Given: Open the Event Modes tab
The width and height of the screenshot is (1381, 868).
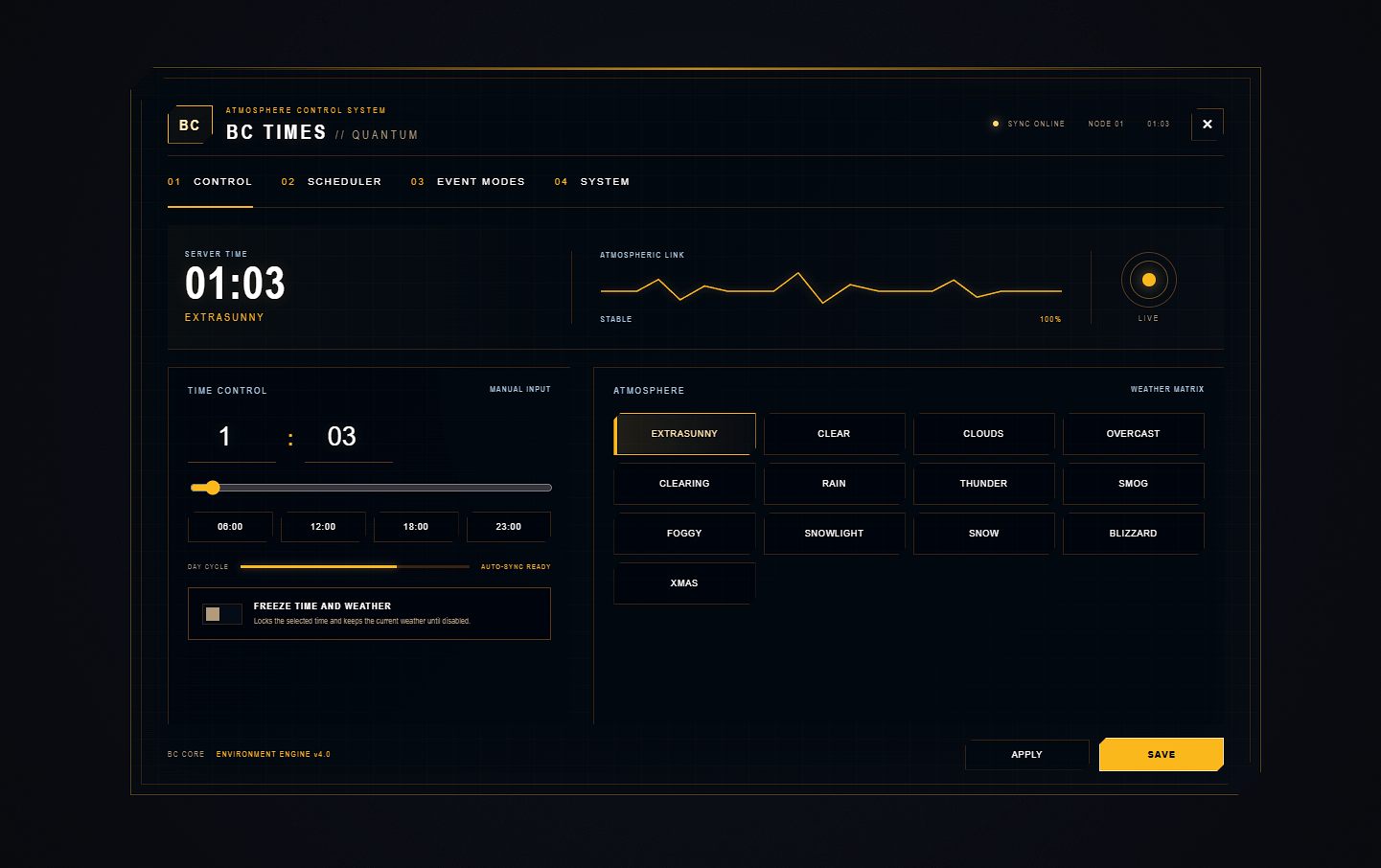Looking at the screenshot, I should pyautogui.click(x=468, y=182).
